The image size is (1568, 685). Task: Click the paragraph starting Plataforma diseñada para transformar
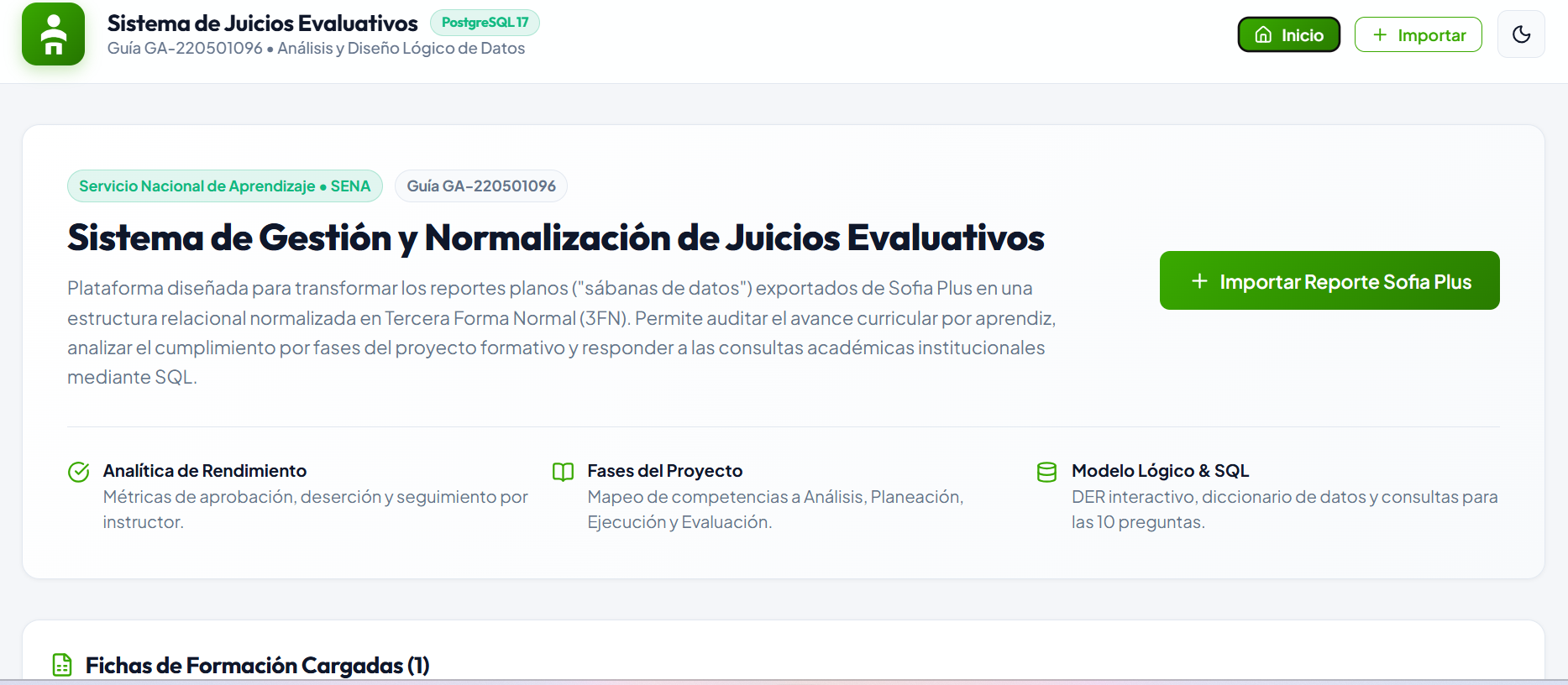pyautogui.click(x=562, y=332)
